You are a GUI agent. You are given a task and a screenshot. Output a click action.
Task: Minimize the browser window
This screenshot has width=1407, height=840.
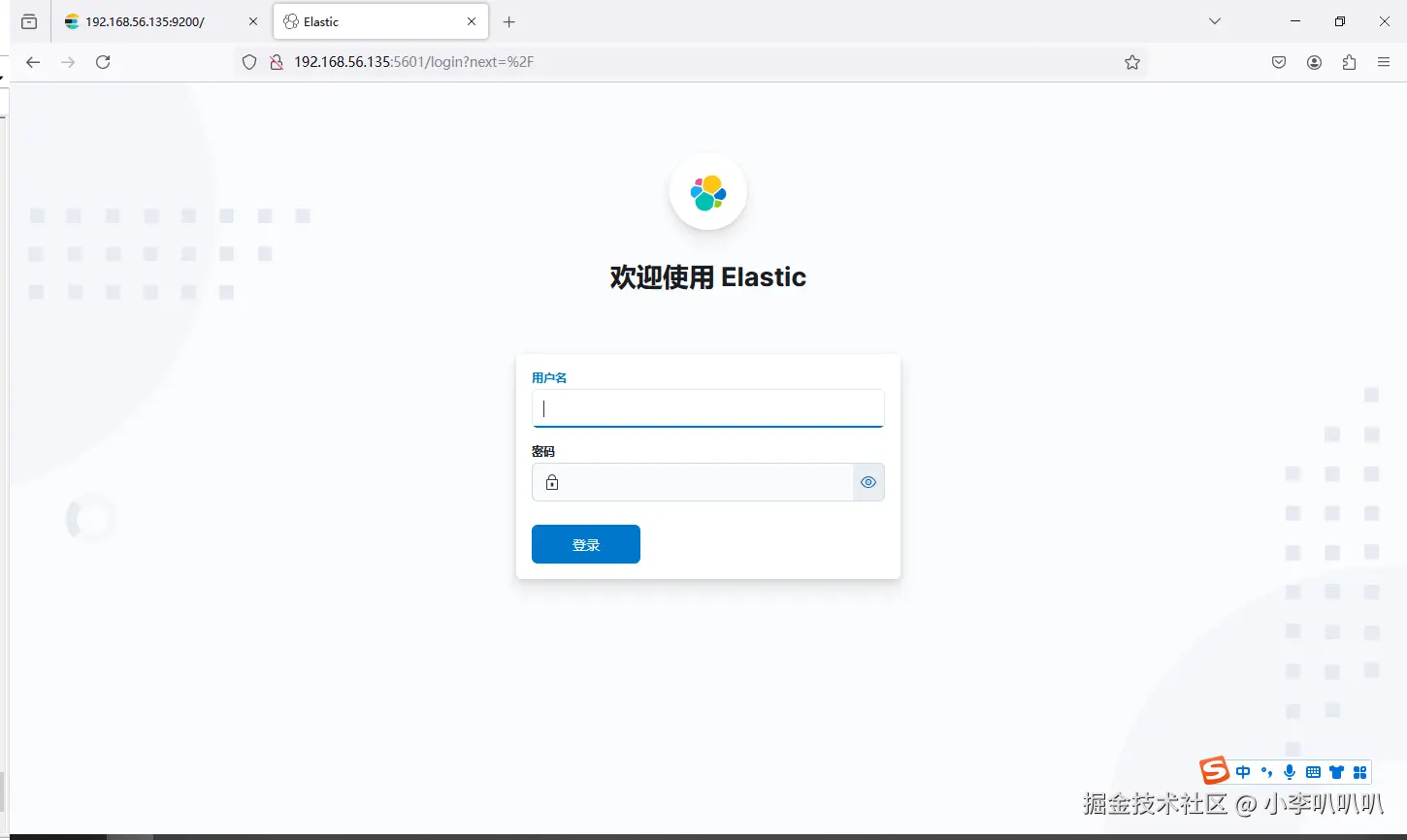coord(1295,21)
